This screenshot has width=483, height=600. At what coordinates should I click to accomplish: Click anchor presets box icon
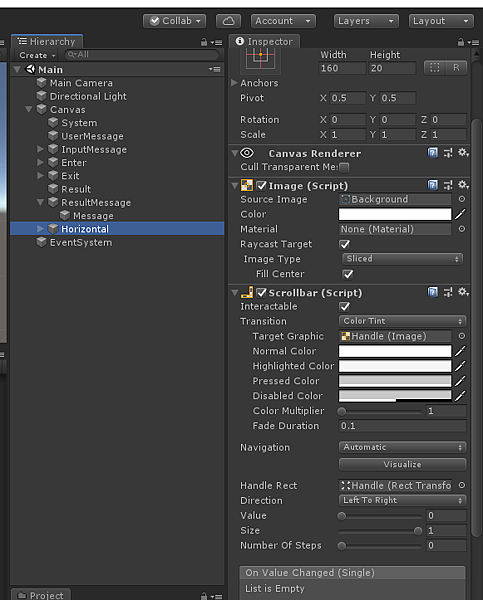pos(260,60)
